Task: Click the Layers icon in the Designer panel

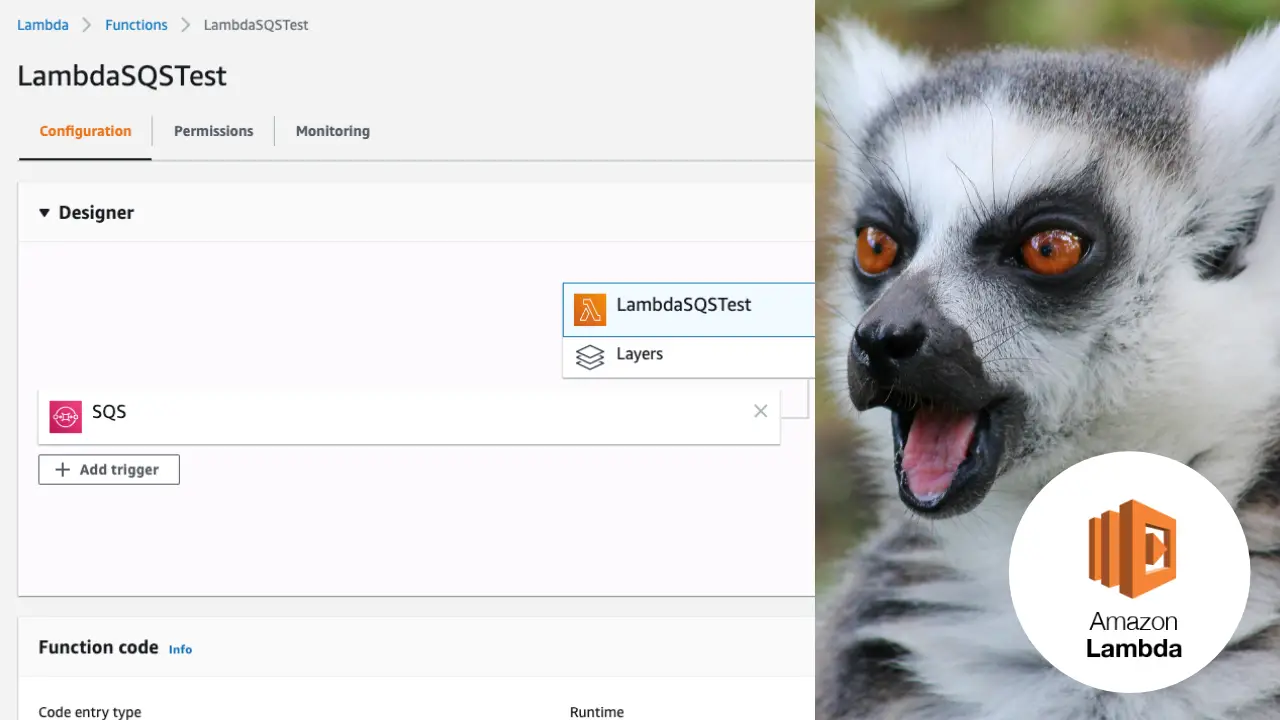Action: click(x=590, y=357)
